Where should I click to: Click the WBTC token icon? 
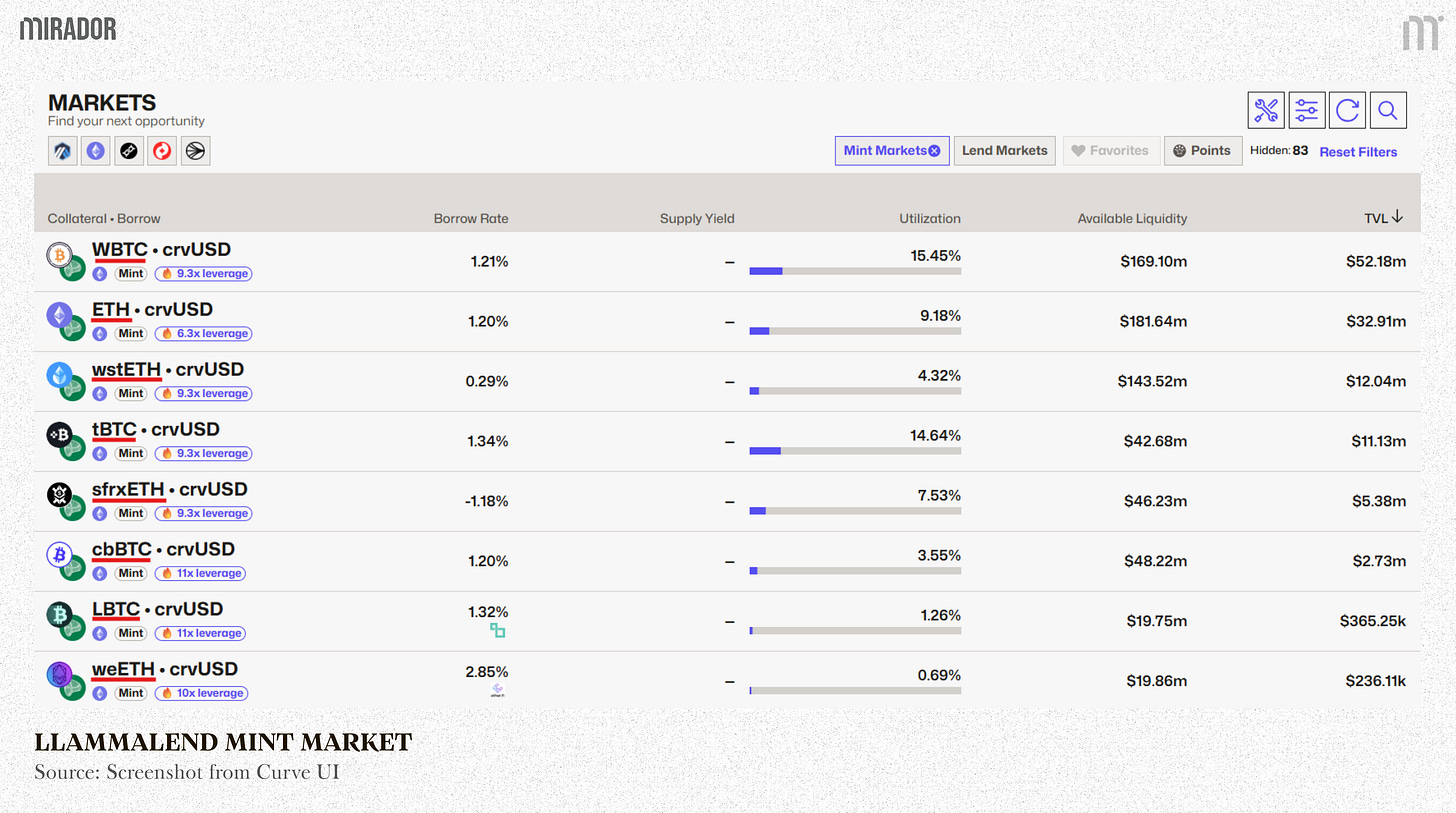pos(61,256)
